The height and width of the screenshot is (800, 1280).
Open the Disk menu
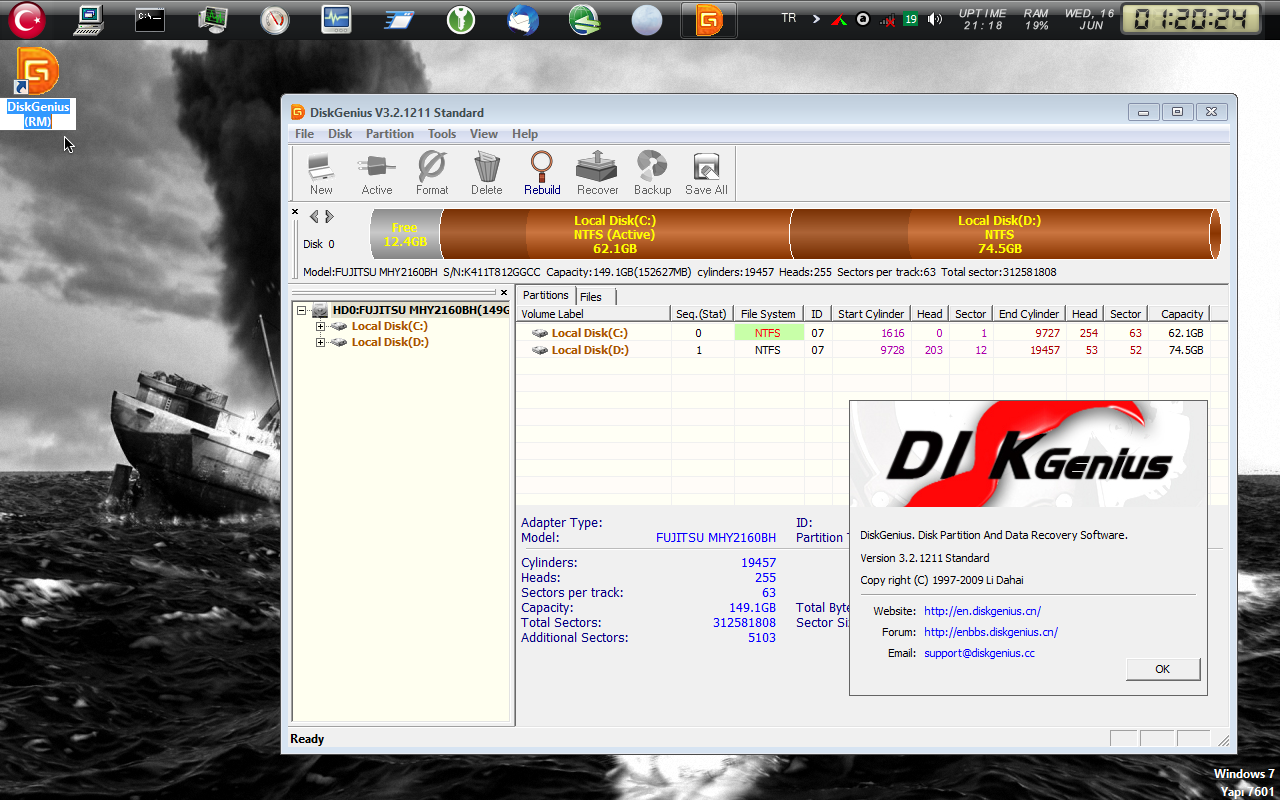pyautogui.click(x=340, y=134)
